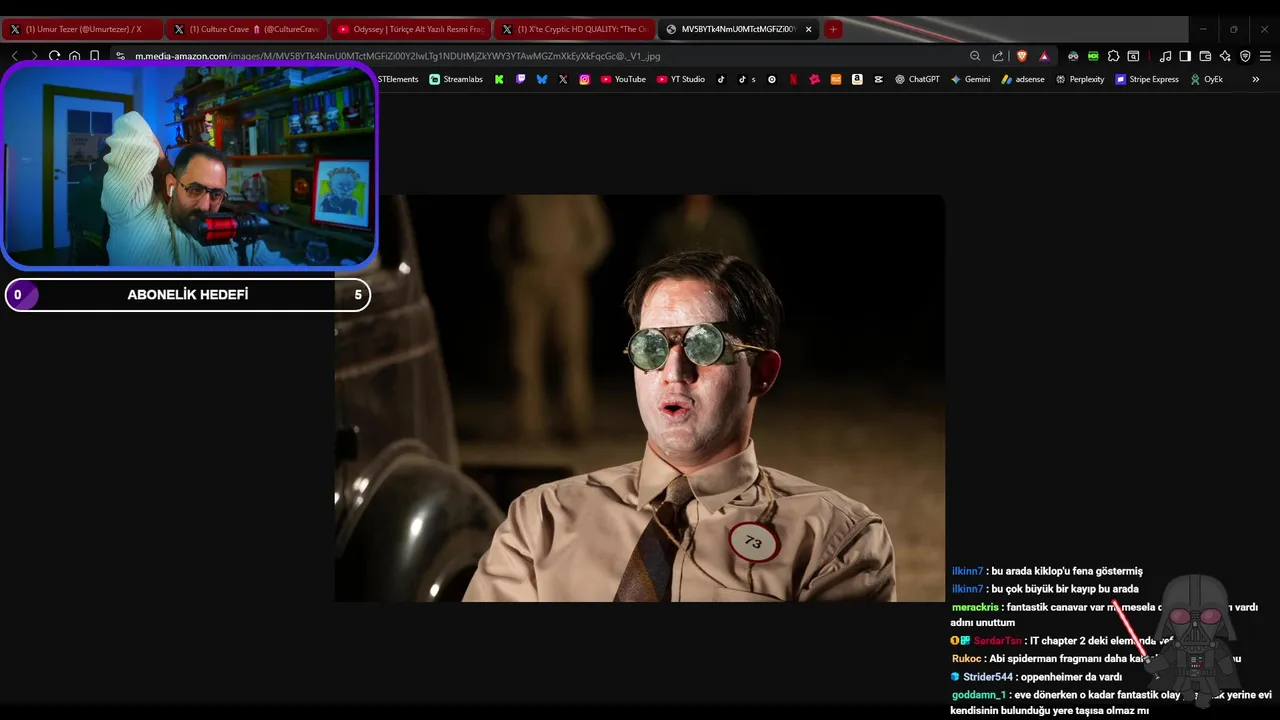Share this page with the share icon
The image size is (1280, 720).
tap(997, 56)
